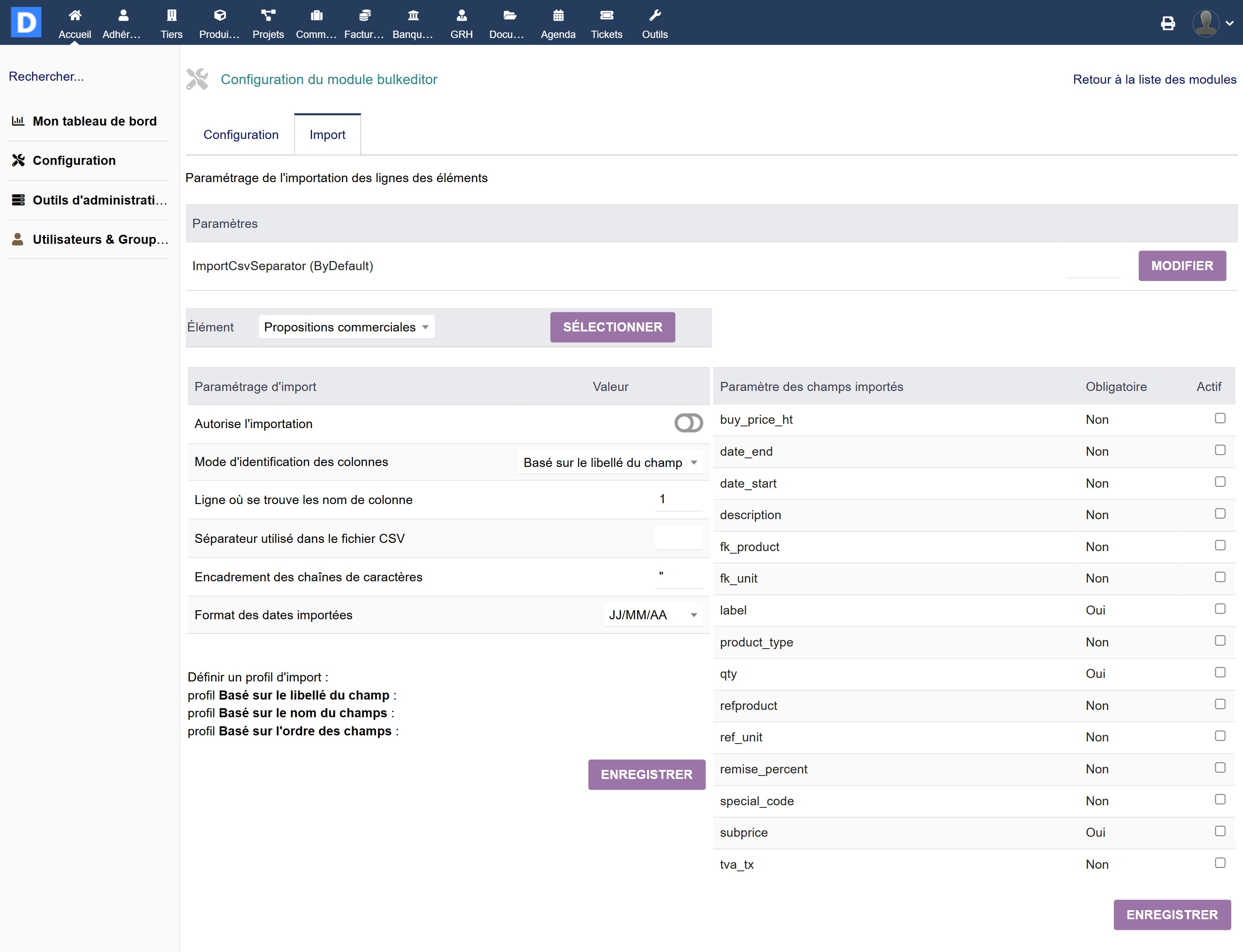This screenshot has height=952, width=1243.
Task: Click the Agenda calendar icon
Action: pos(558,15)
